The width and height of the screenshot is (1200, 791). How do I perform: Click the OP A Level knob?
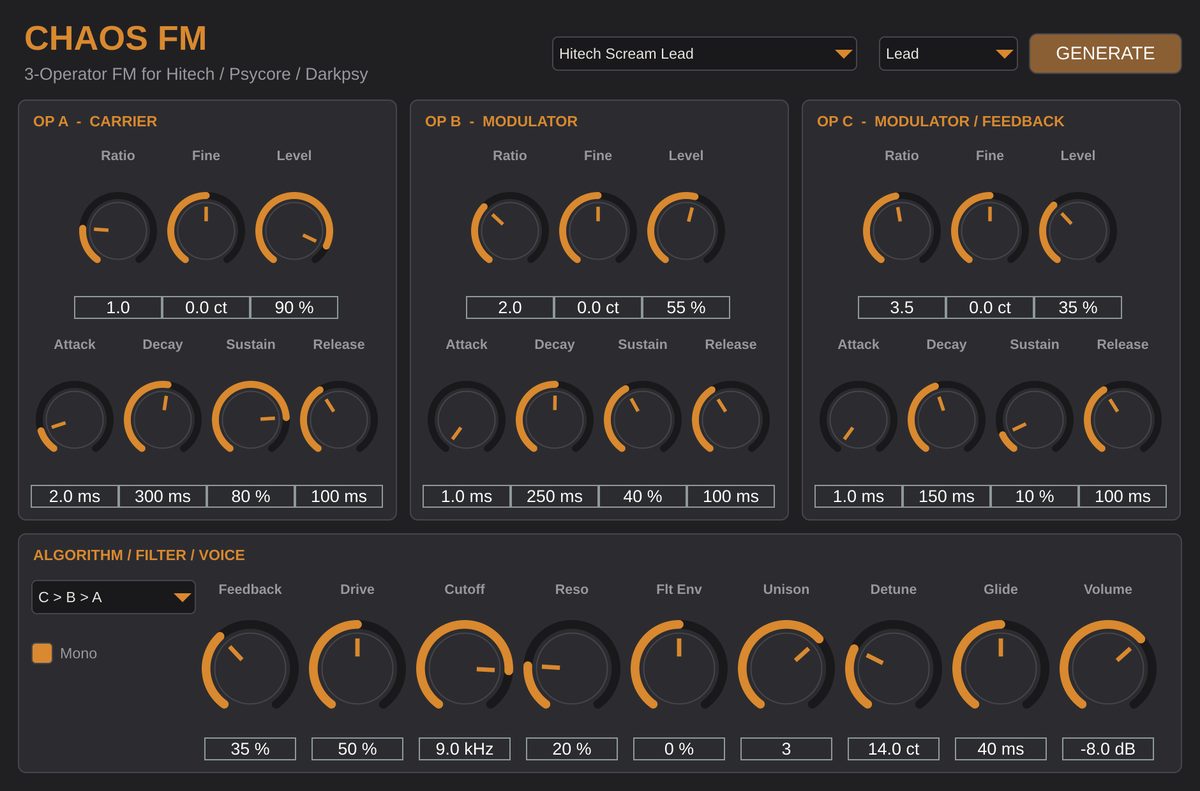(x=294, y=230)
